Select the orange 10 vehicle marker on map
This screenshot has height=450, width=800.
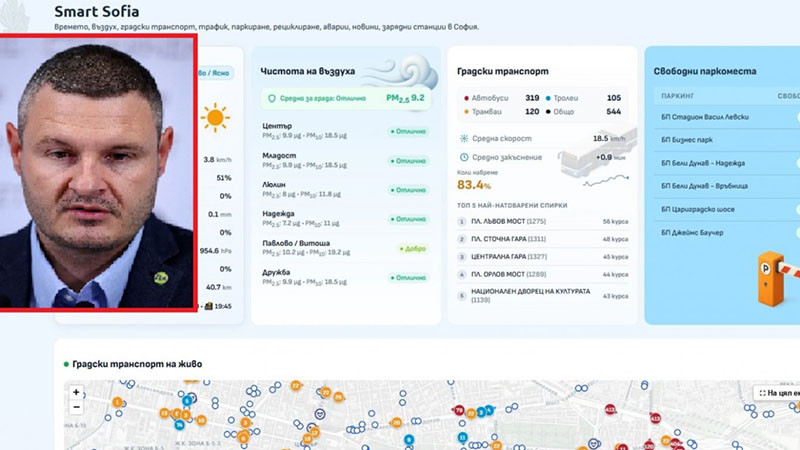201,420
